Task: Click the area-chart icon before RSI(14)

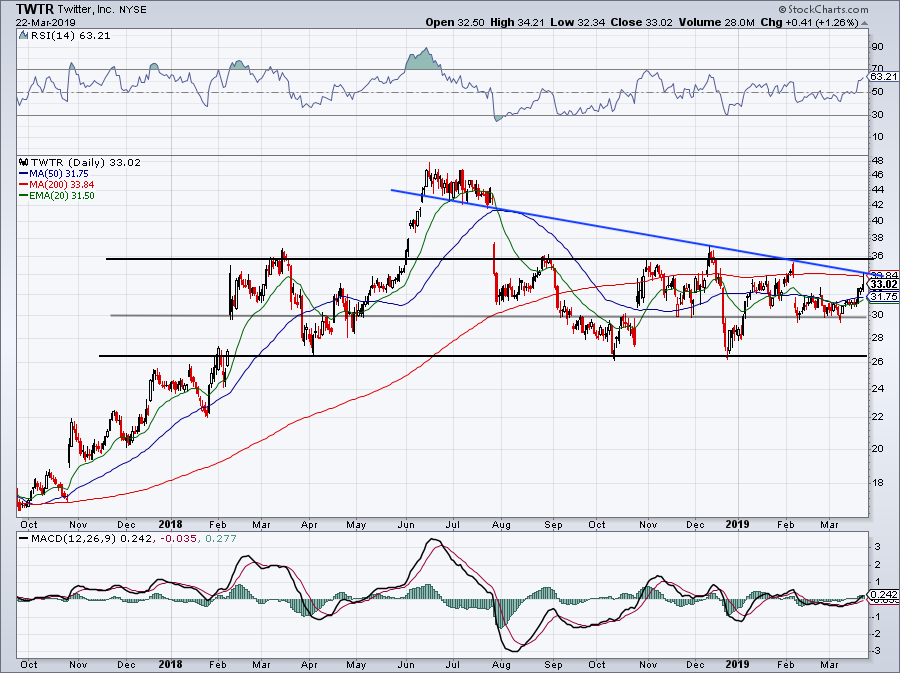Action: point(23,35)
